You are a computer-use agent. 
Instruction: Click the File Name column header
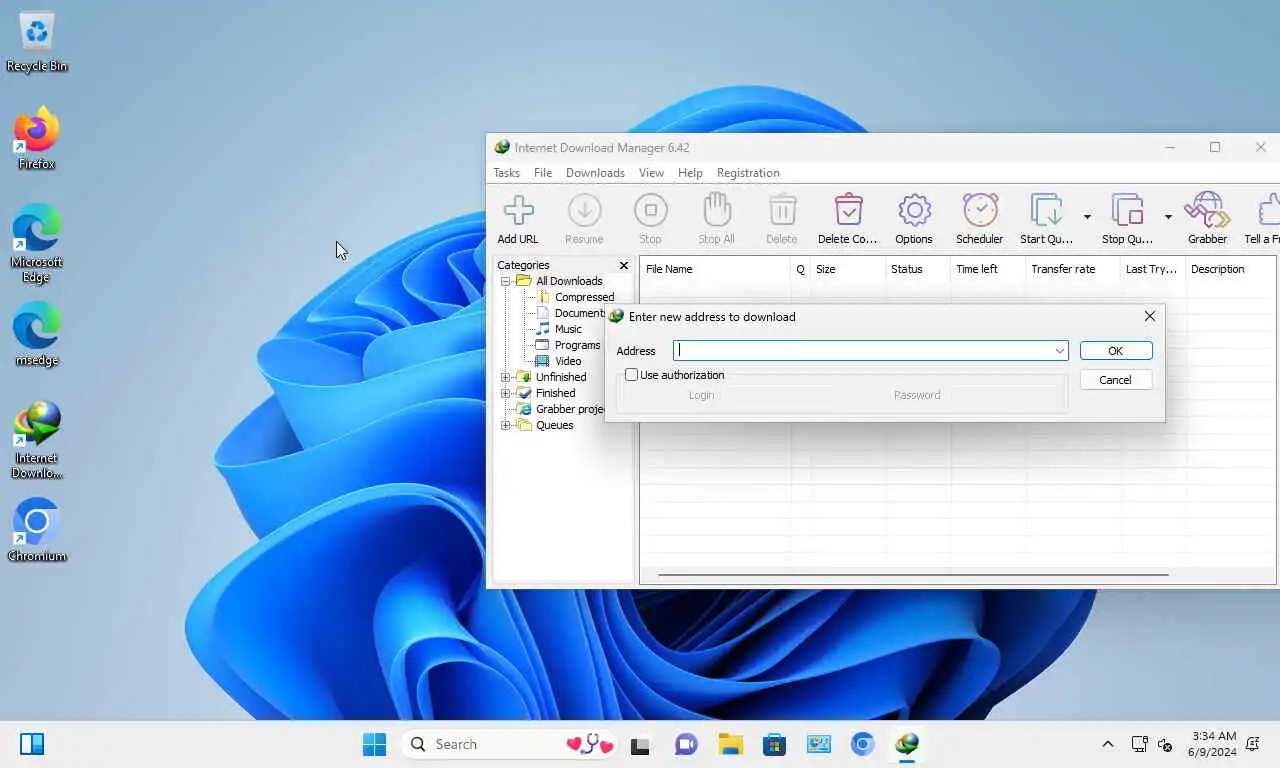[x=715, y=269]
